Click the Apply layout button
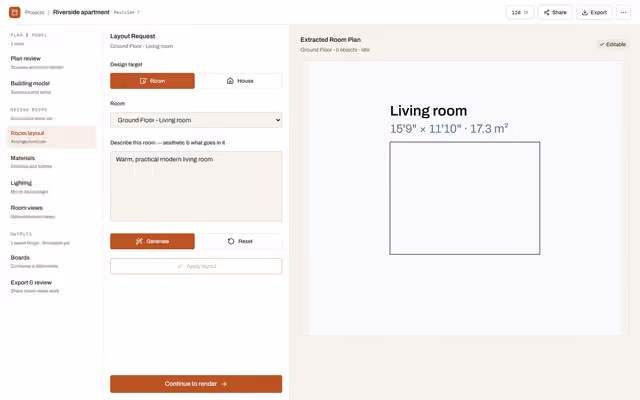 pyautogui.click(x=196, y=266)
